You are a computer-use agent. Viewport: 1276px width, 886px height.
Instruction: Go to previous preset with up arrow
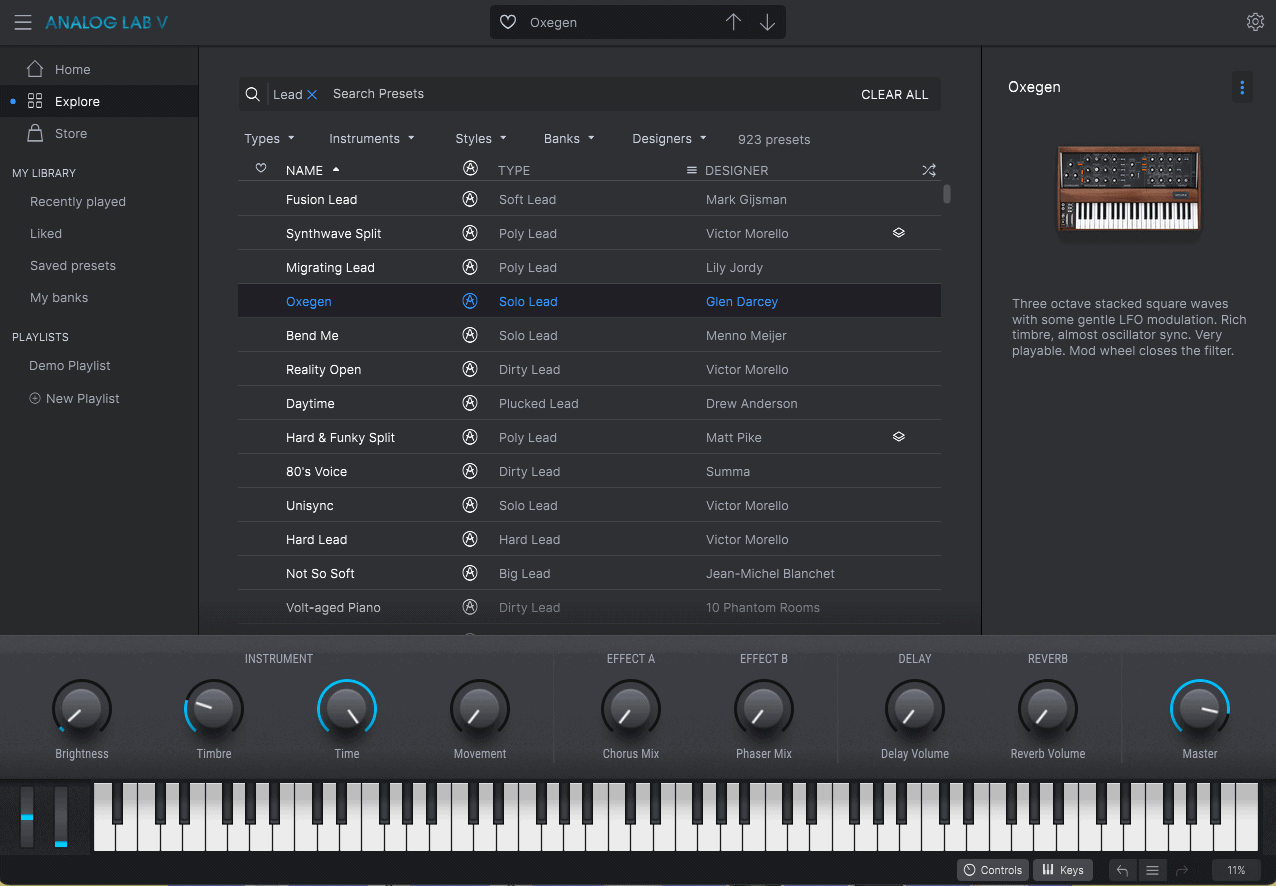point(733,22)
